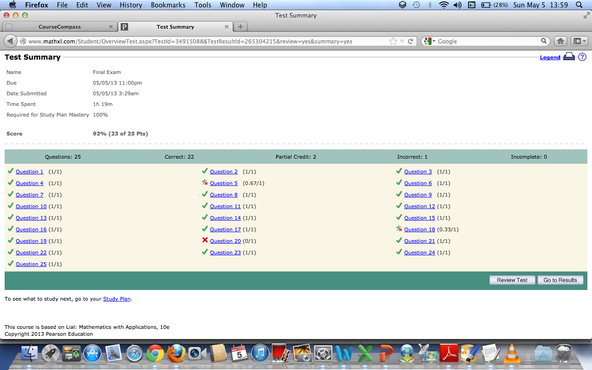Click the Review Test button
This screenshot has width=592, height=370.
point(512,280)
